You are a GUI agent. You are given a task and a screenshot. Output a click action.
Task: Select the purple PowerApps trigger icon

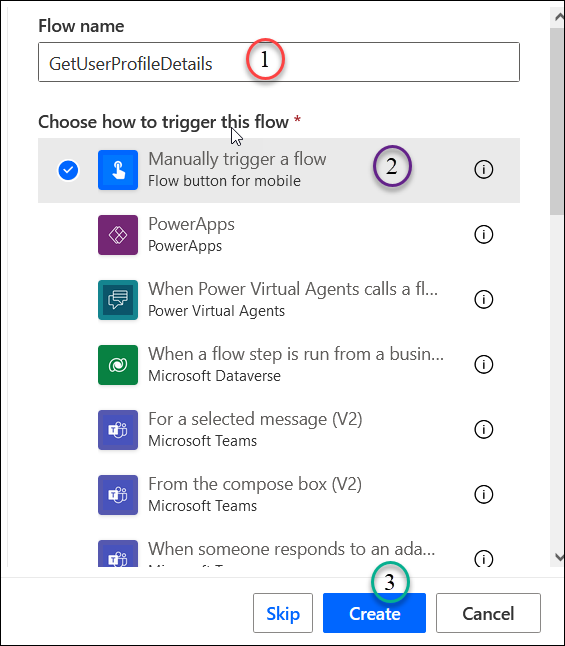(x=118, y=235)
